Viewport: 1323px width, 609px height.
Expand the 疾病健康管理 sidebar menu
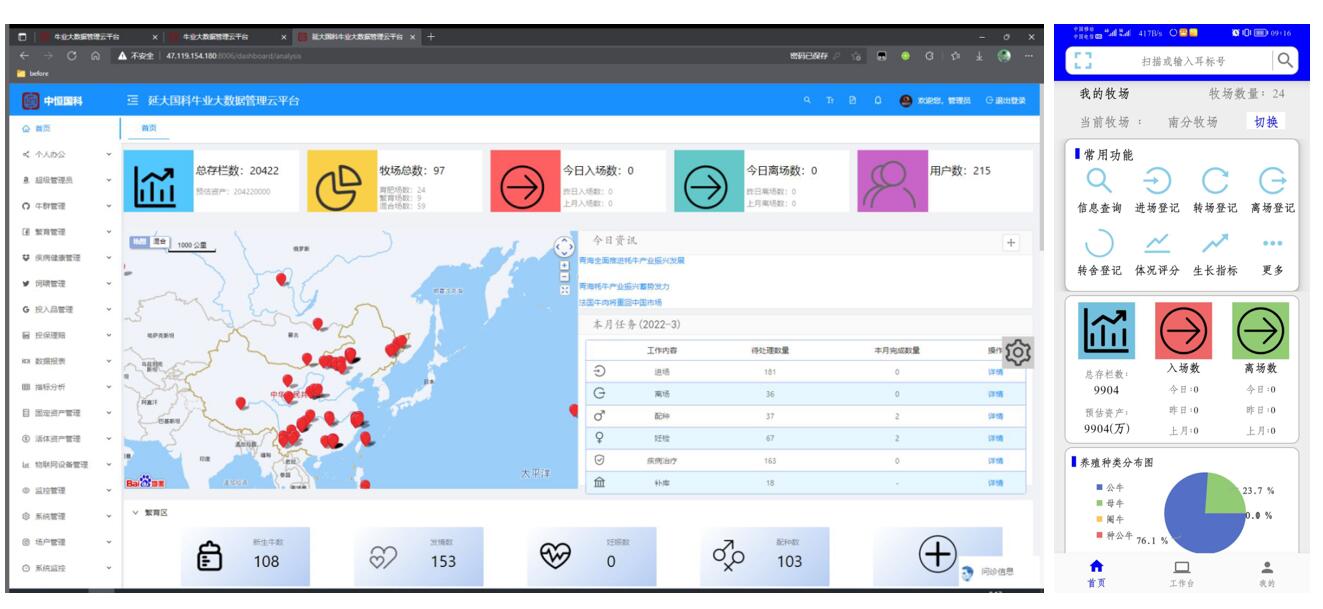(60, 258)
